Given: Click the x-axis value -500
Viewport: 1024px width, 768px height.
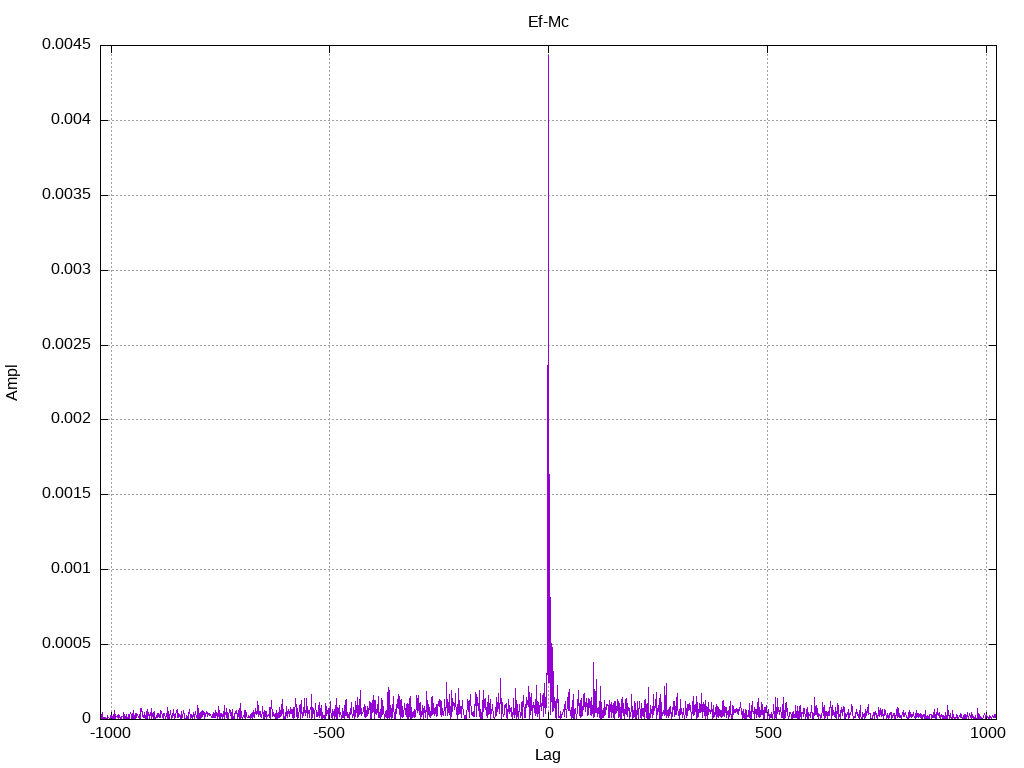Looking at the screenshot, I should coord(329,733).
